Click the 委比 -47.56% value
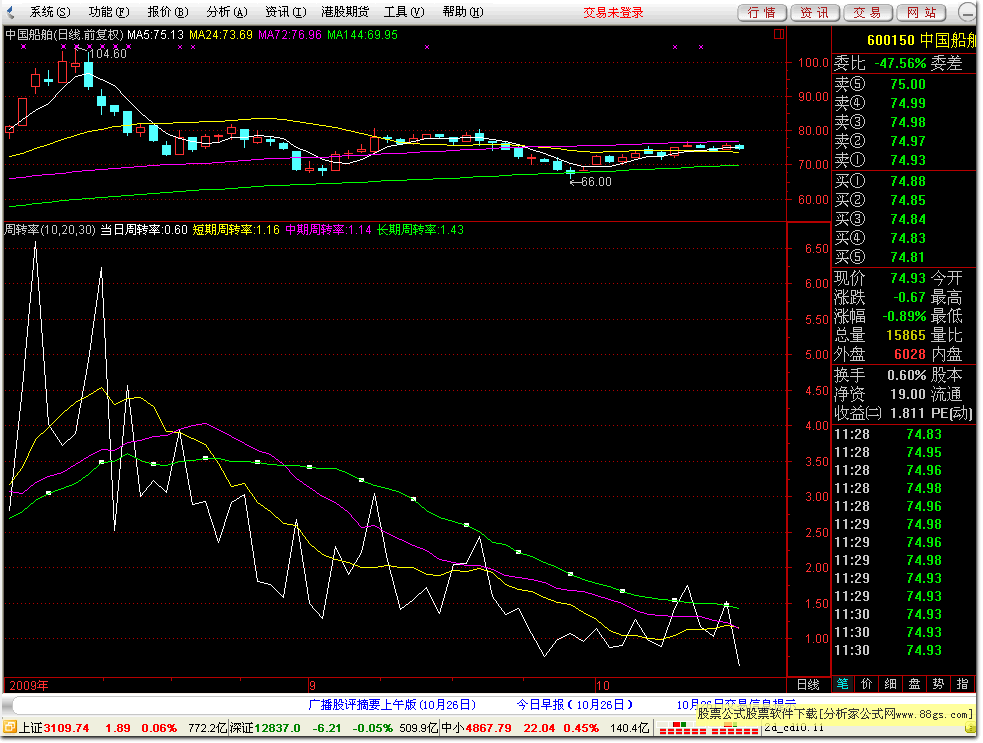The width and height of the screenshot is (983, 743). tap(900, 63)
